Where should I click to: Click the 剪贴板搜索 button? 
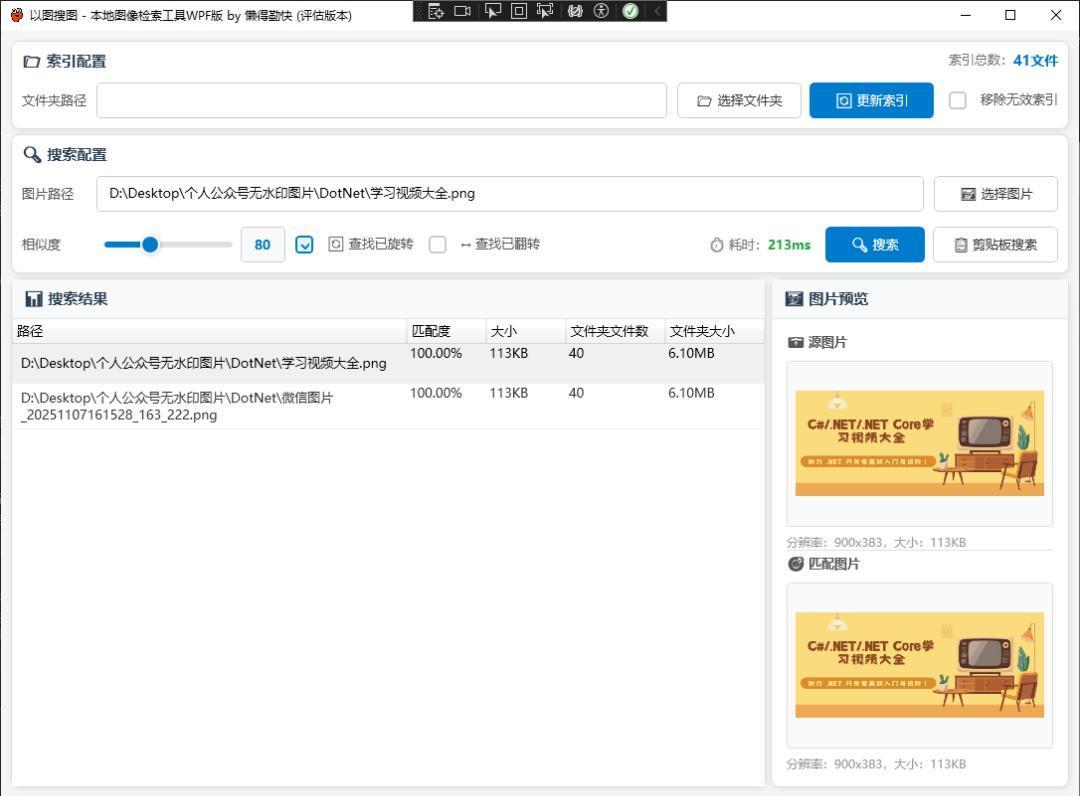click(x=995, y=245)
